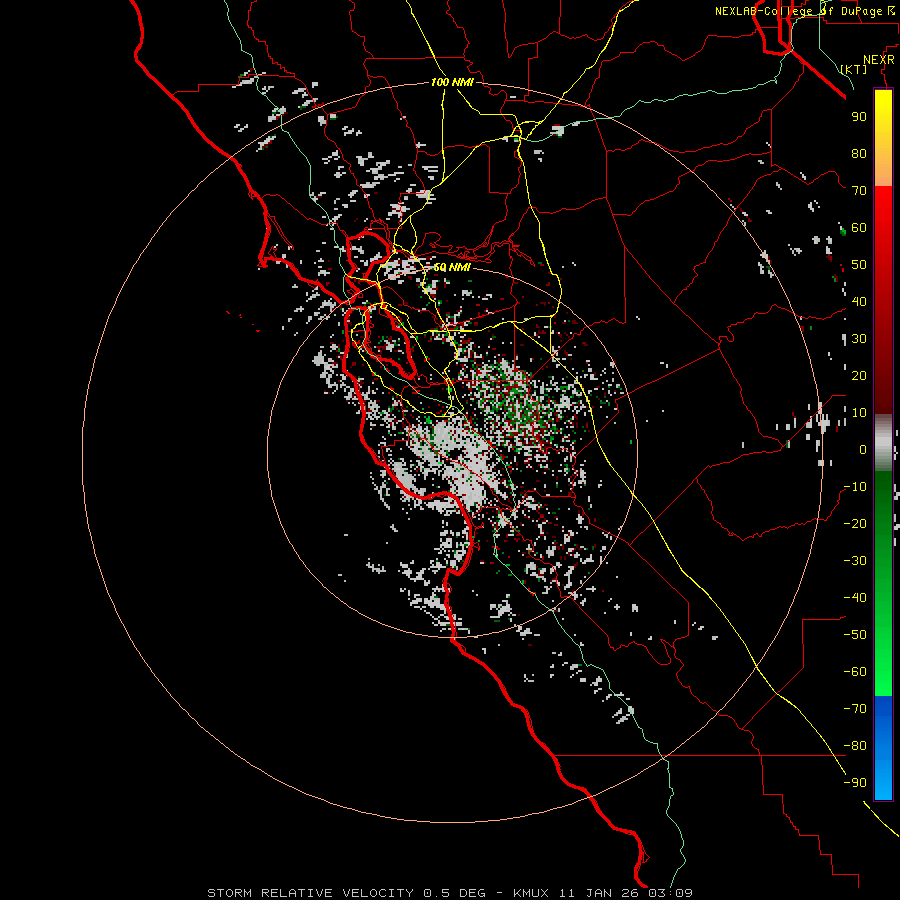Pick the bright red segment of the color bar
The image size is (900, 900).
click(883, 210)
